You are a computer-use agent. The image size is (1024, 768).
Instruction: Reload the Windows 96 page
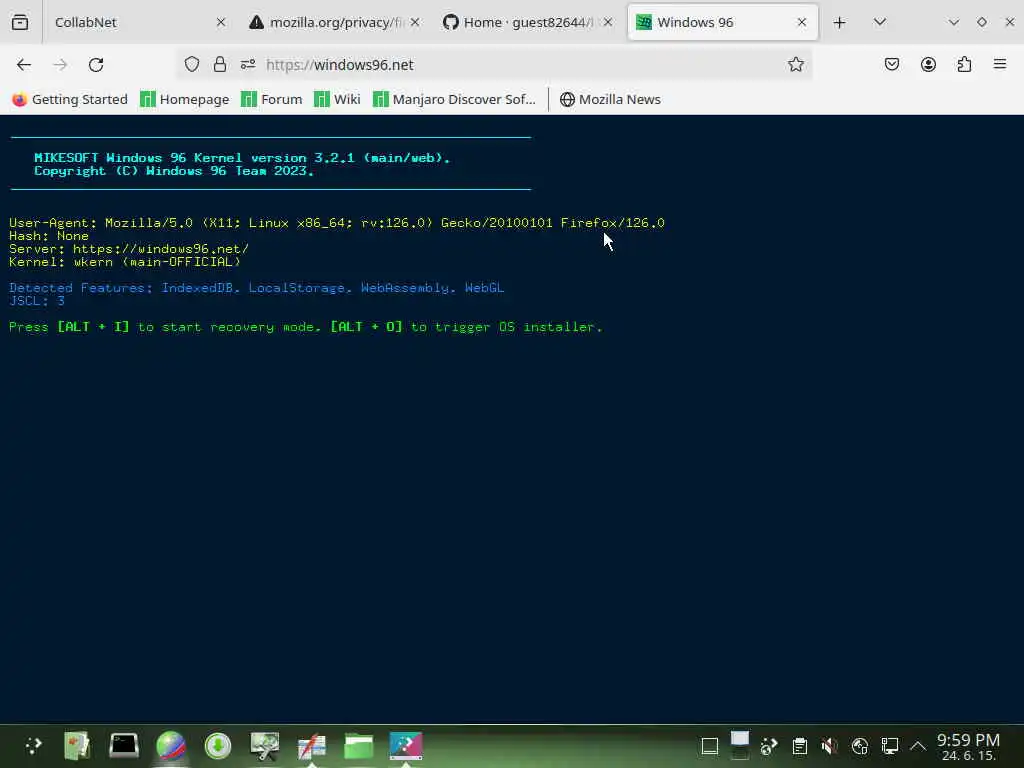tap(96, 65)
